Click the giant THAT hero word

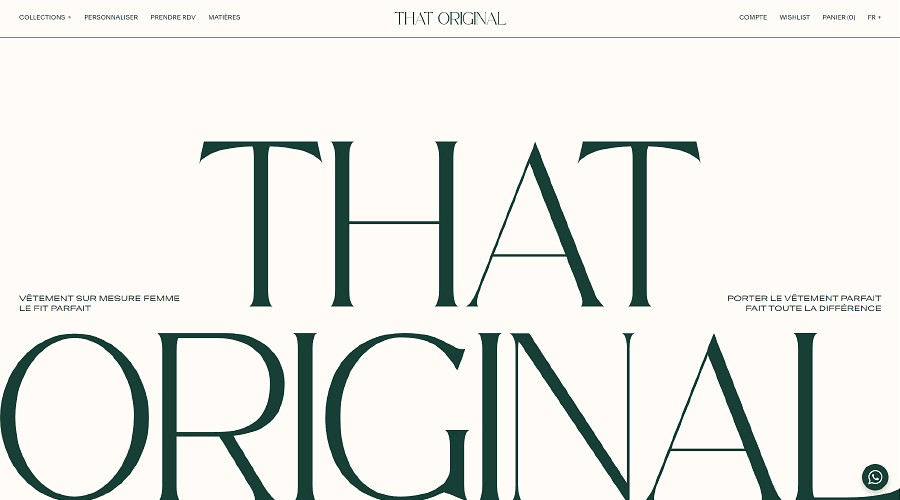coord(449,224)
